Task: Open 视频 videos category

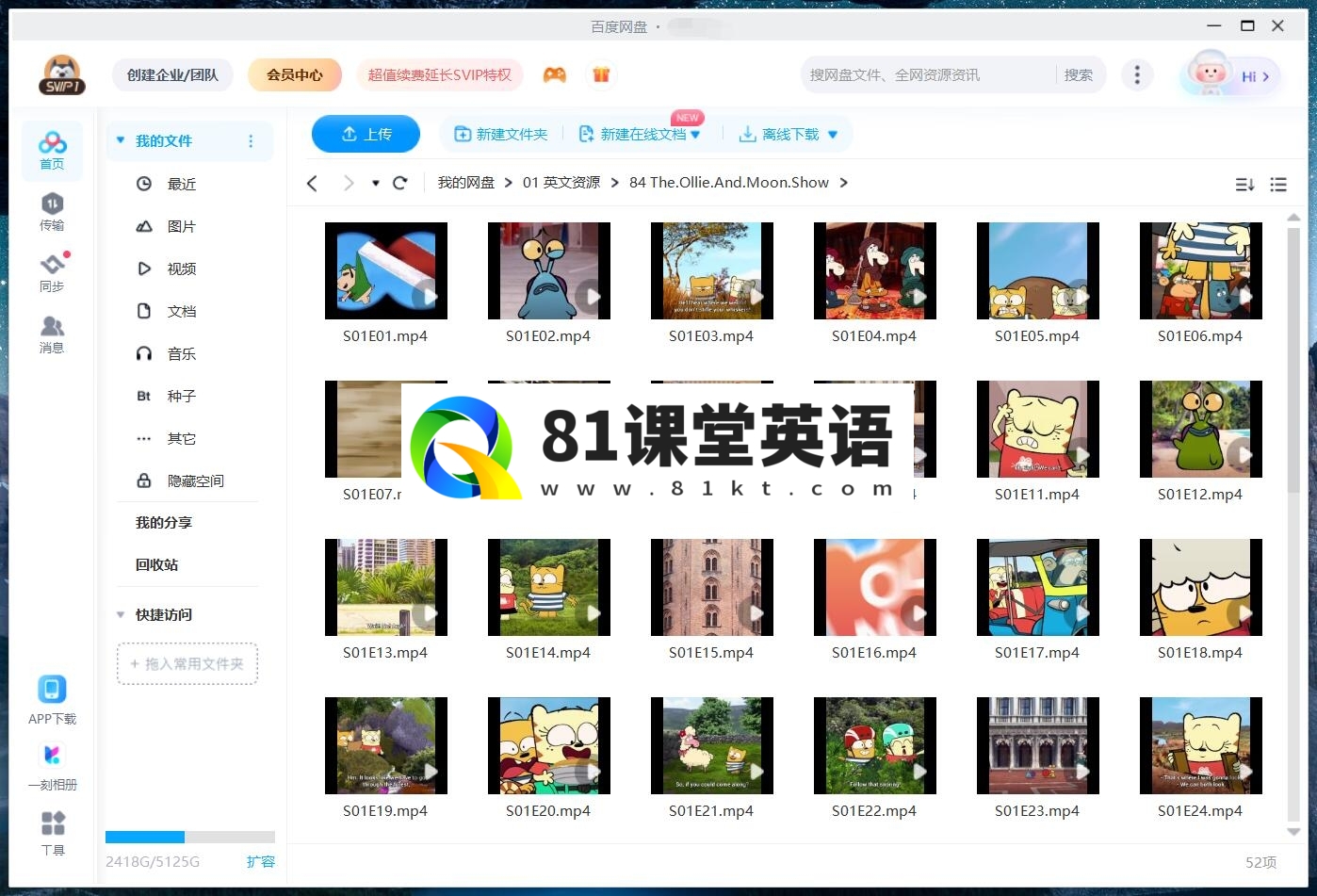Action: click(182, 269)
